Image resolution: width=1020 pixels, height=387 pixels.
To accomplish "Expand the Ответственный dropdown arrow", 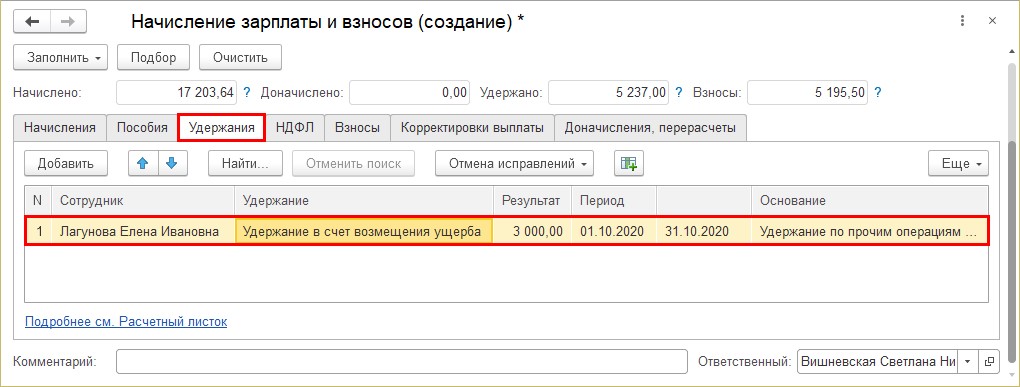I will [968, 361].
